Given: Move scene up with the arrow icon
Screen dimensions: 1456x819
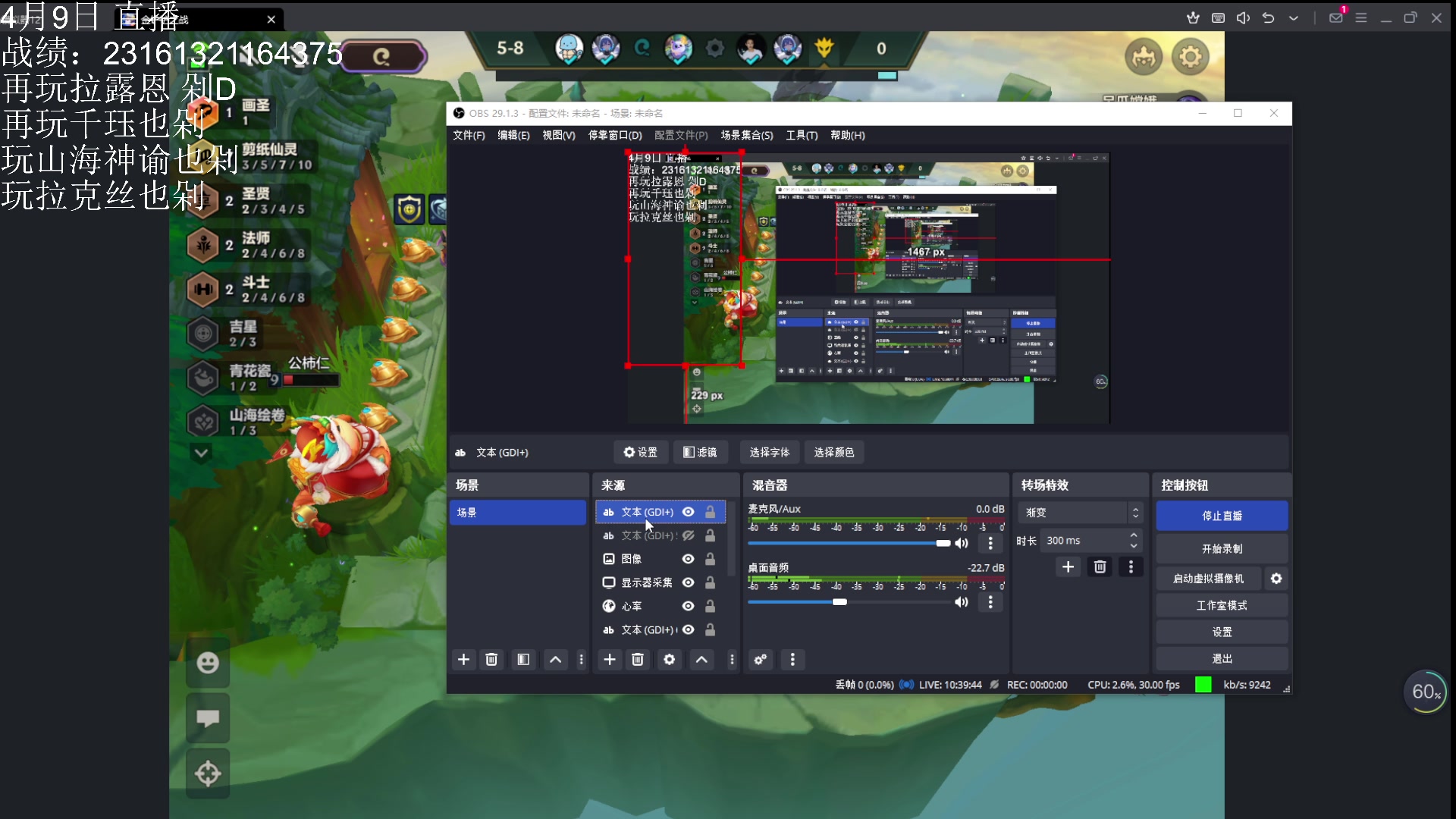Looking at the screenshot, I should (555, 660).
